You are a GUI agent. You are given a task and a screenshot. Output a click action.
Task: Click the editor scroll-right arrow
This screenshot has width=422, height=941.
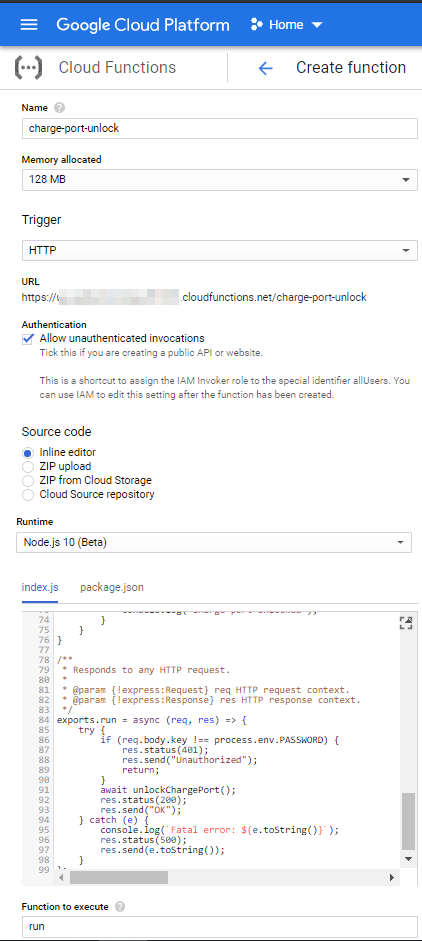391,877
